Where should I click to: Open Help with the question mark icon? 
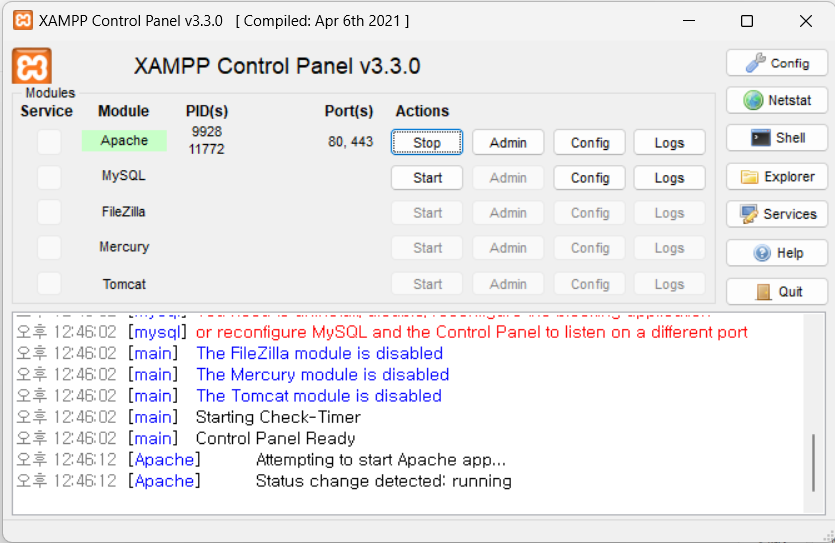[x=777, y=253]
